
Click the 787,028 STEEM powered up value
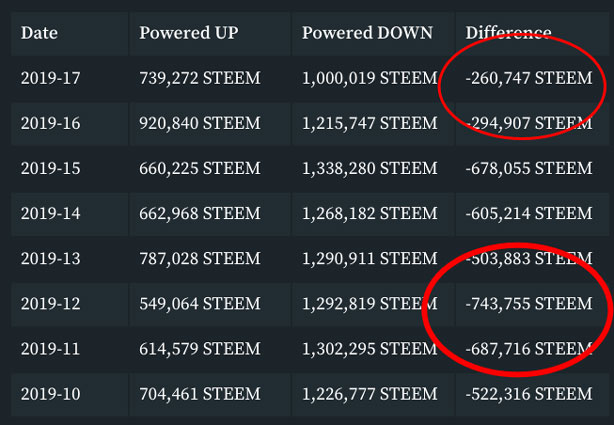coord(200,259)
